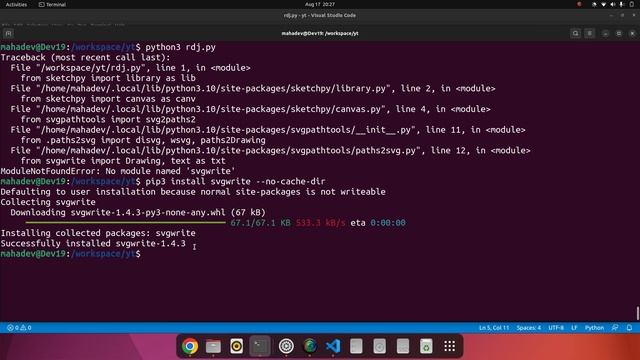640x360 pixels.
Task: Open the volume speaker indicator
Action: coord(613,4)
